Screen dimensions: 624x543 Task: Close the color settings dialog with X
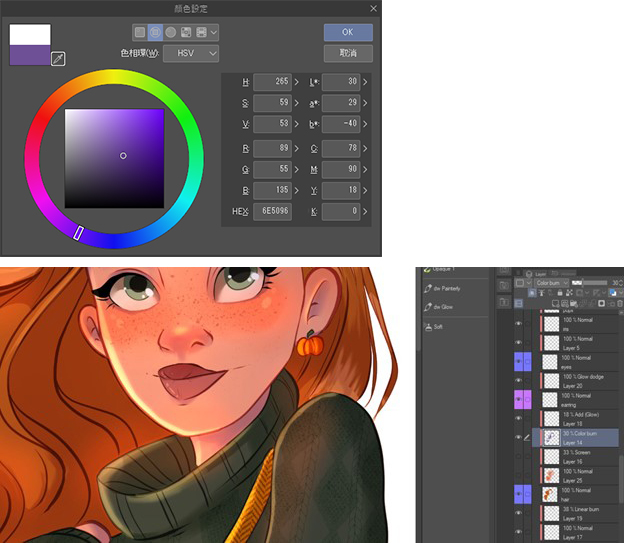374,8
